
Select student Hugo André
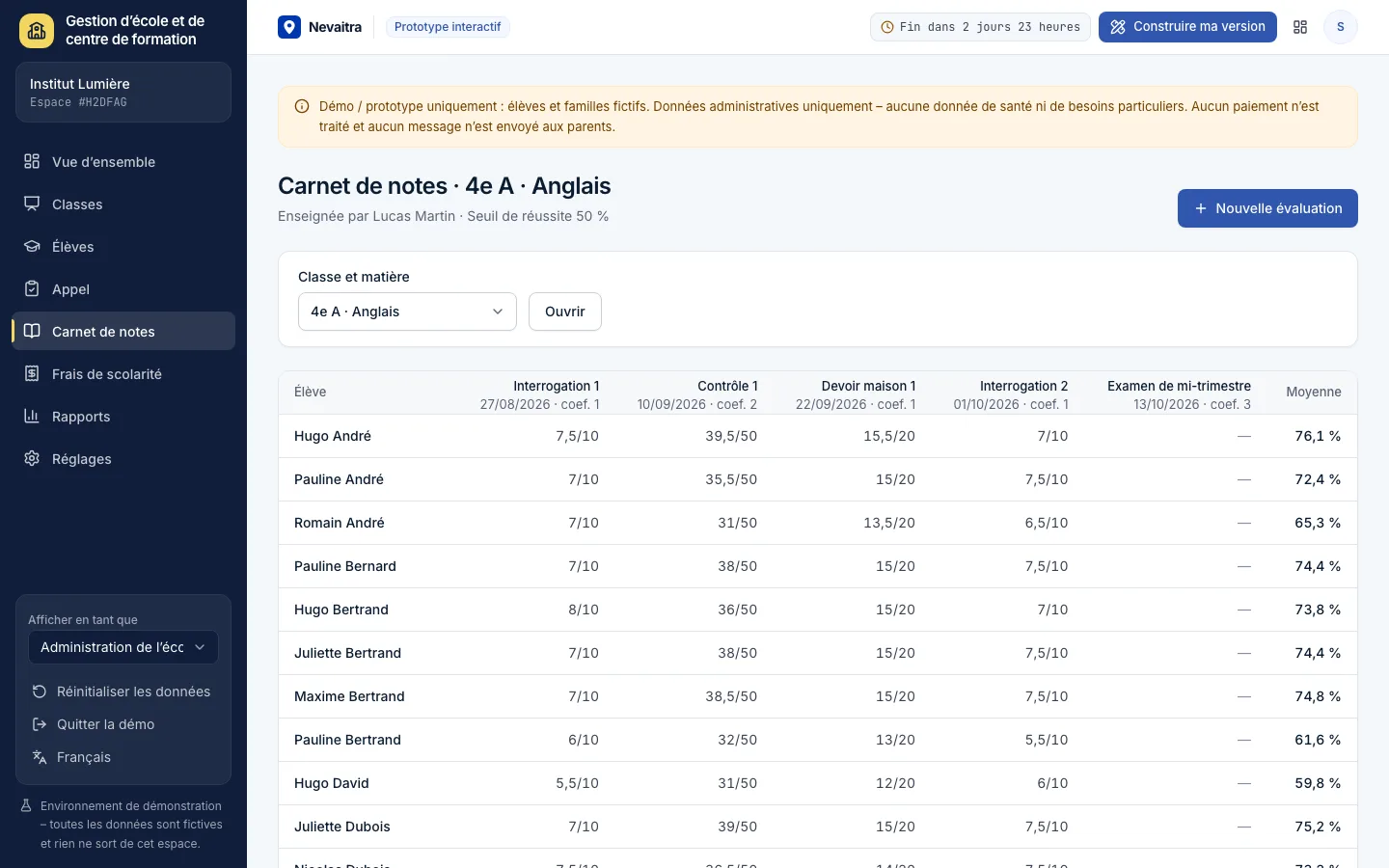(x=333, y=436)
